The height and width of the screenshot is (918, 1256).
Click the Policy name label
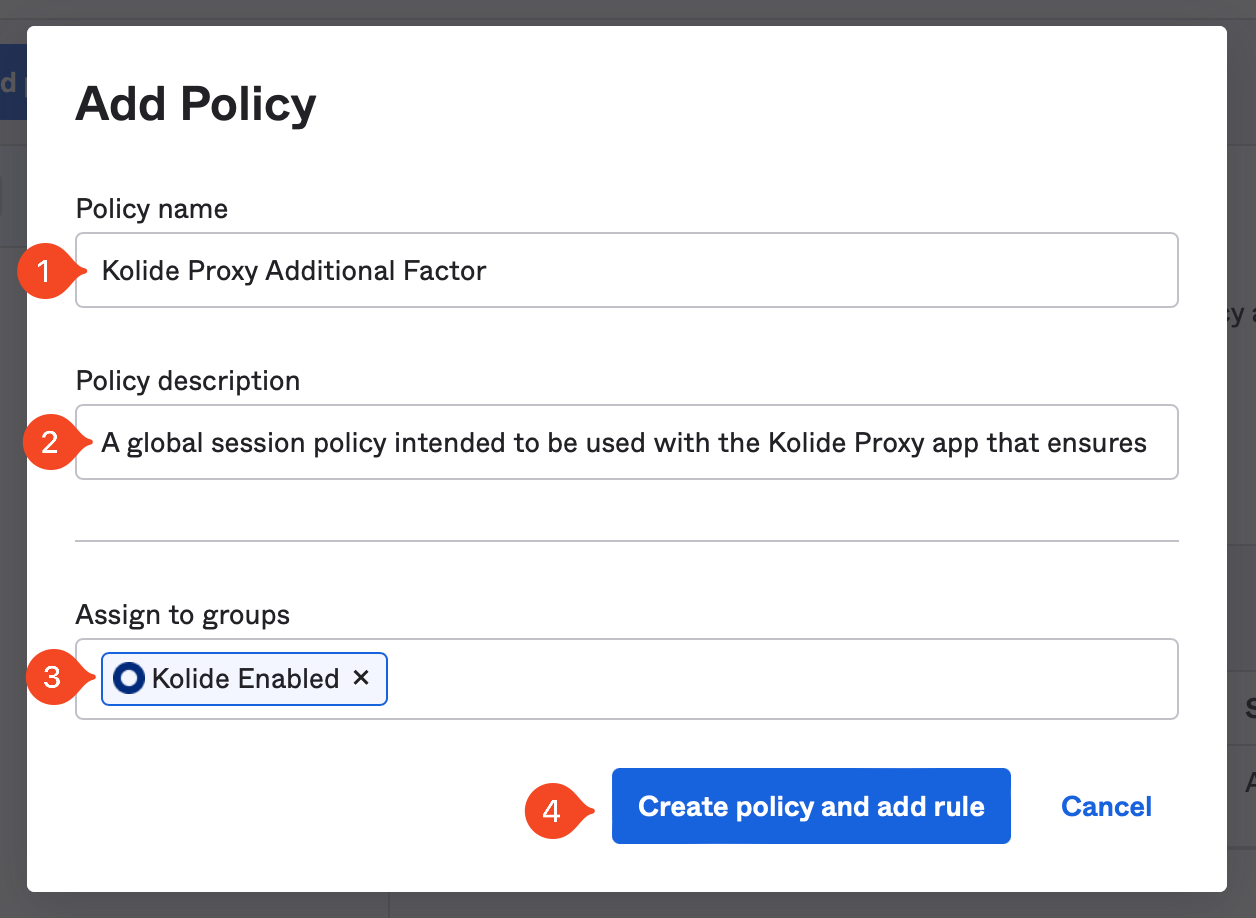(152, 209)
